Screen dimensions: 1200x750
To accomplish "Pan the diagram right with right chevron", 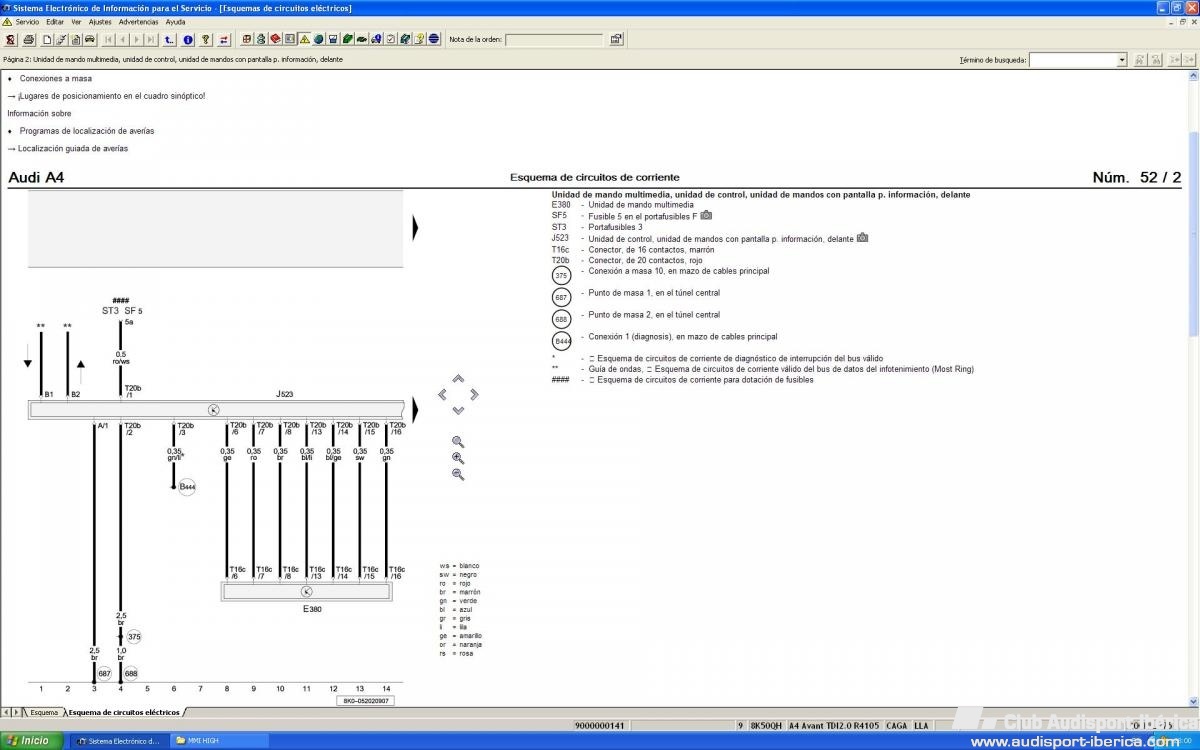I will point(474,394).
